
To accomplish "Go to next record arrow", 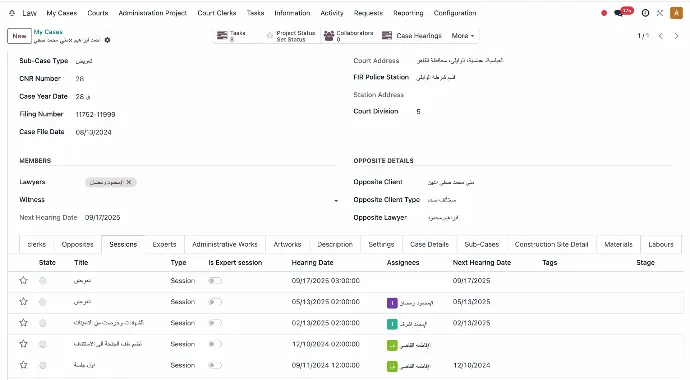I will 676,36.
